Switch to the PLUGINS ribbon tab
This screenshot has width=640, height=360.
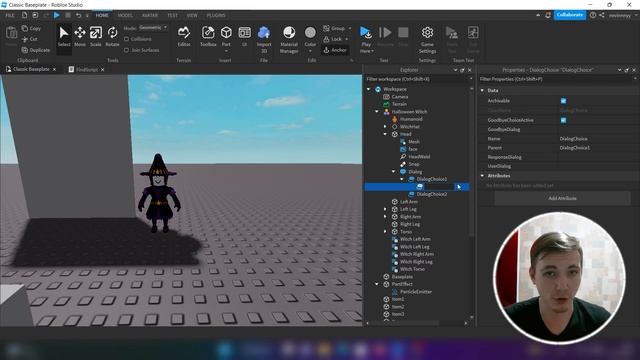click(x=216, y=15)
